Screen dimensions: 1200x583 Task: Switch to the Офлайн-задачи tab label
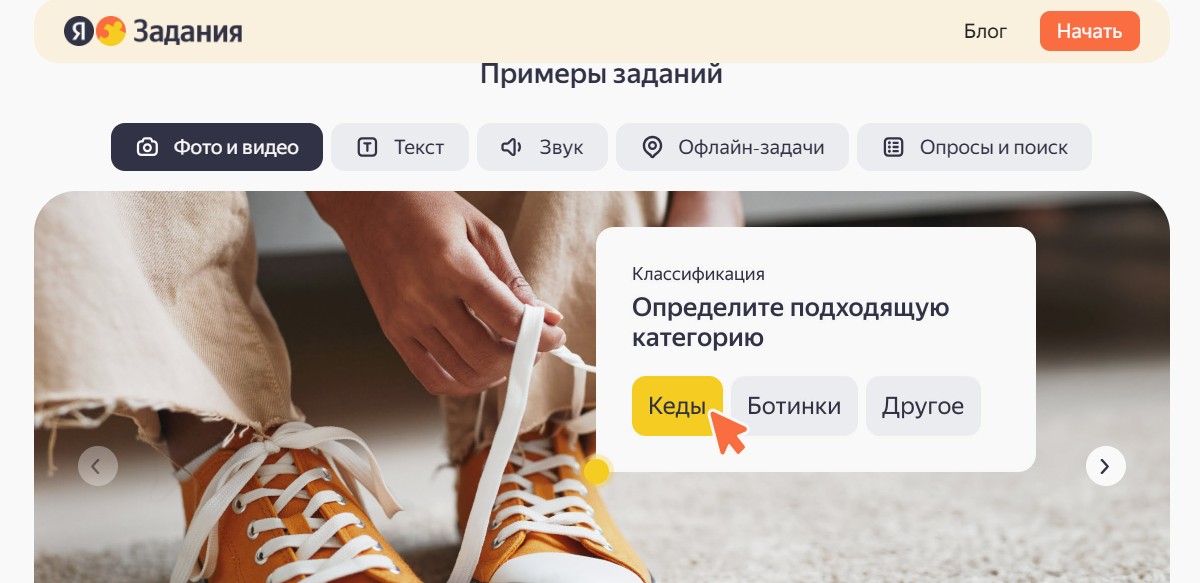pyautogui.click(x=751, y=148)
